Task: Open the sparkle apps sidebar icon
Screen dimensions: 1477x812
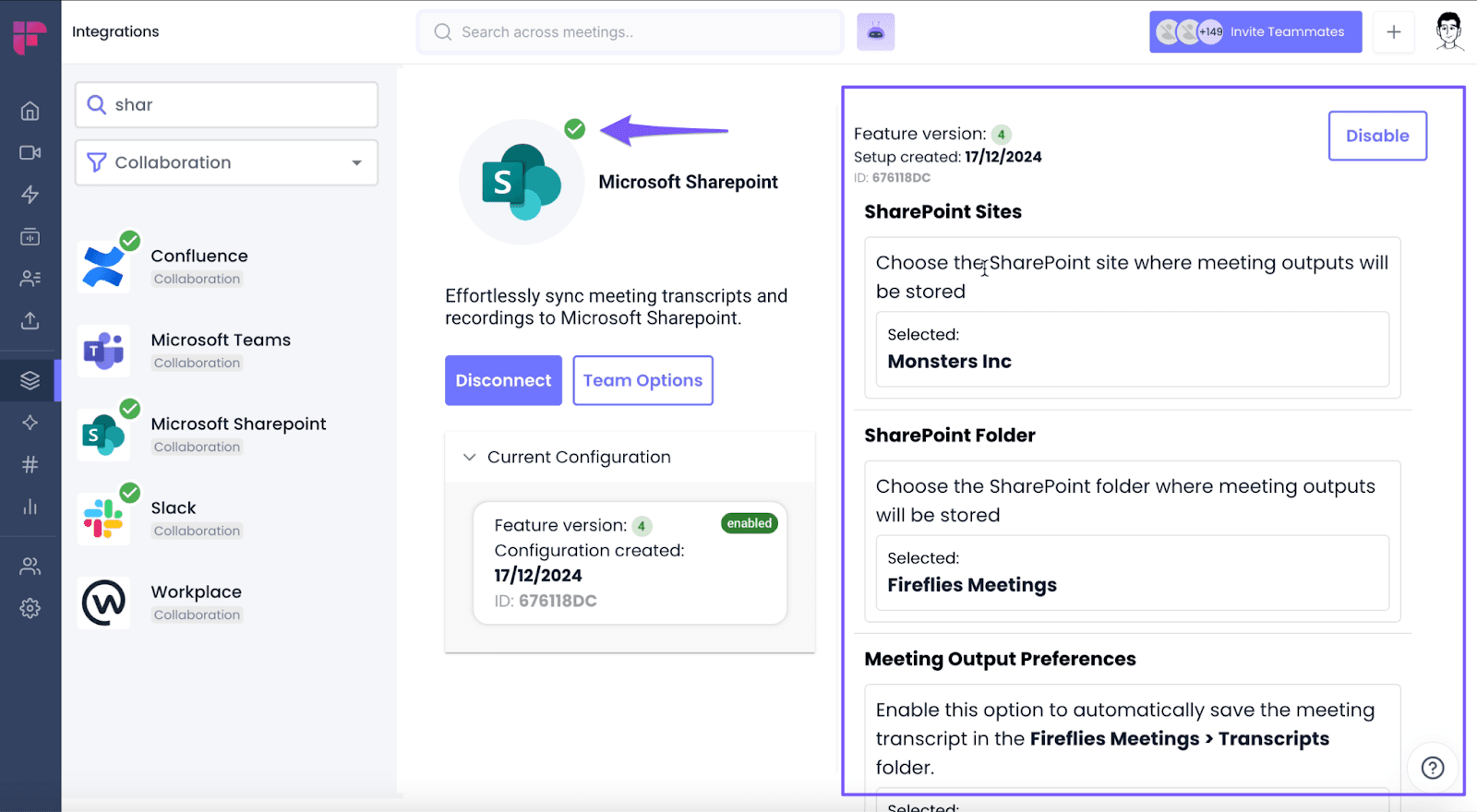Action: pos(30,423)
